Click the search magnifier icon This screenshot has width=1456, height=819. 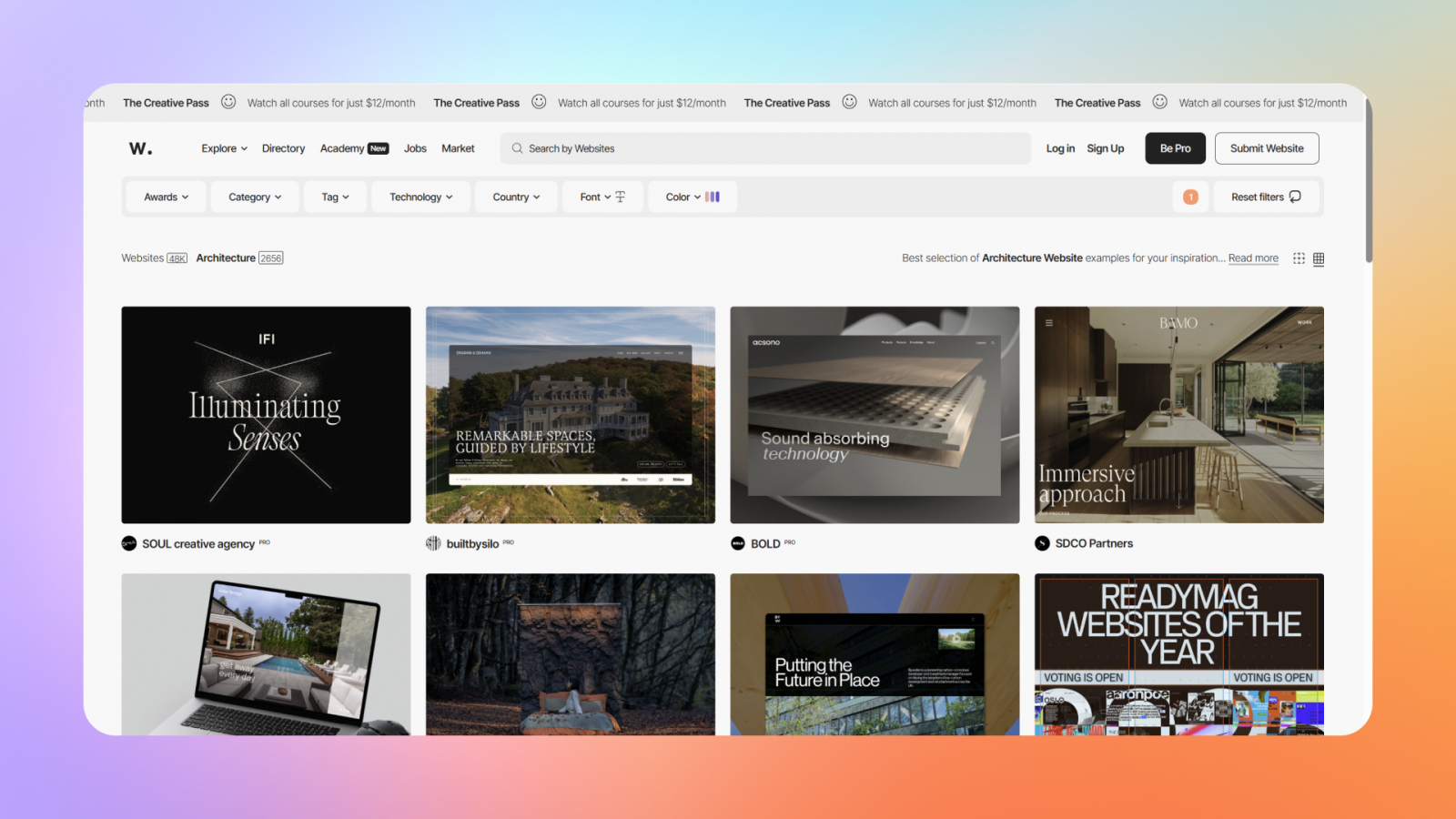tap(517, 148)
